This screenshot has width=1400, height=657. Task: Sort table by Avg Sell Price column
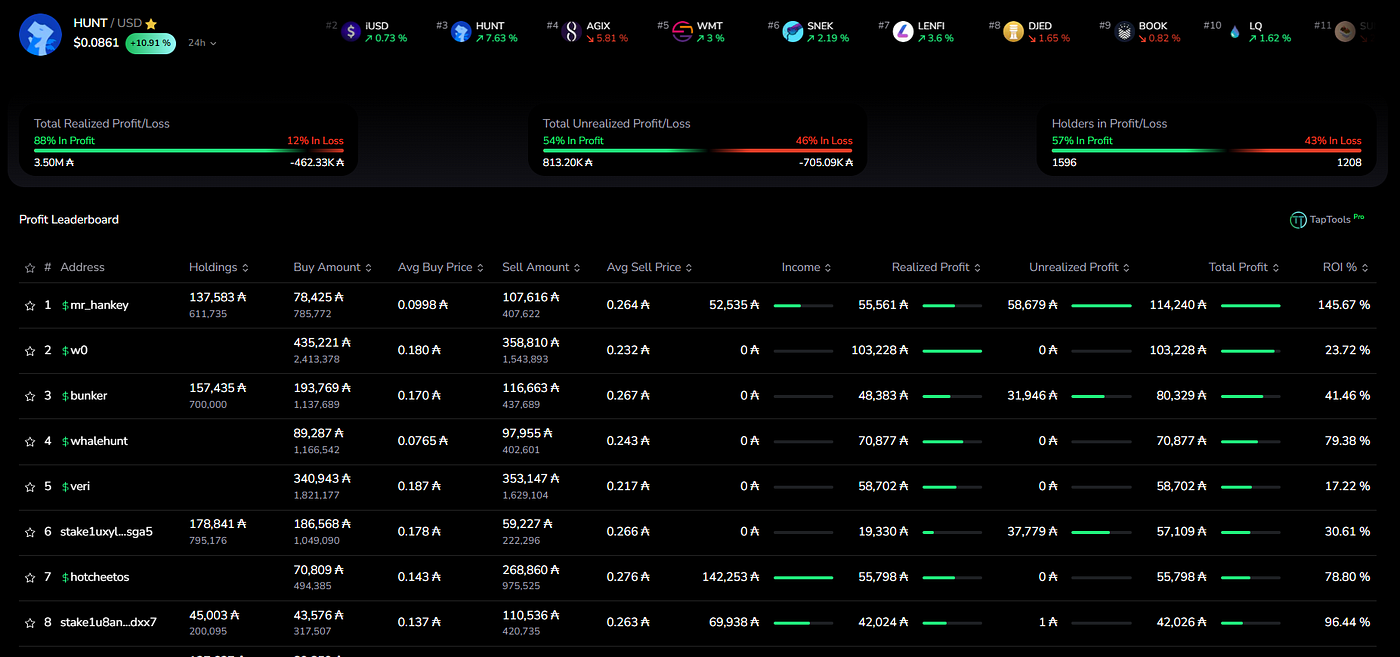tap(649, 267)
